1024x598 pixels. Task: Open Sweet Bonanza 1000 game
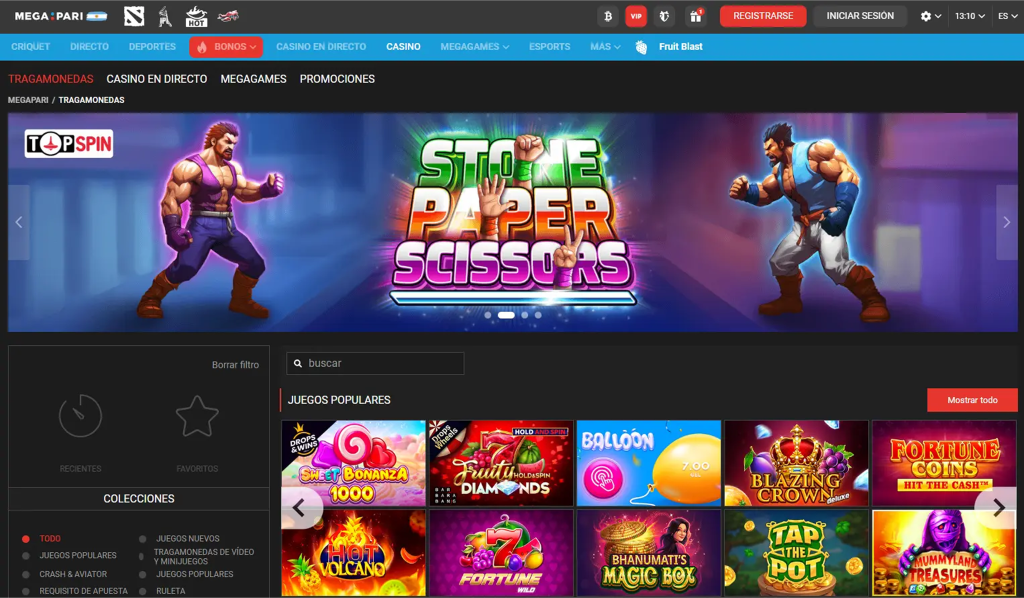pos(353,464)
